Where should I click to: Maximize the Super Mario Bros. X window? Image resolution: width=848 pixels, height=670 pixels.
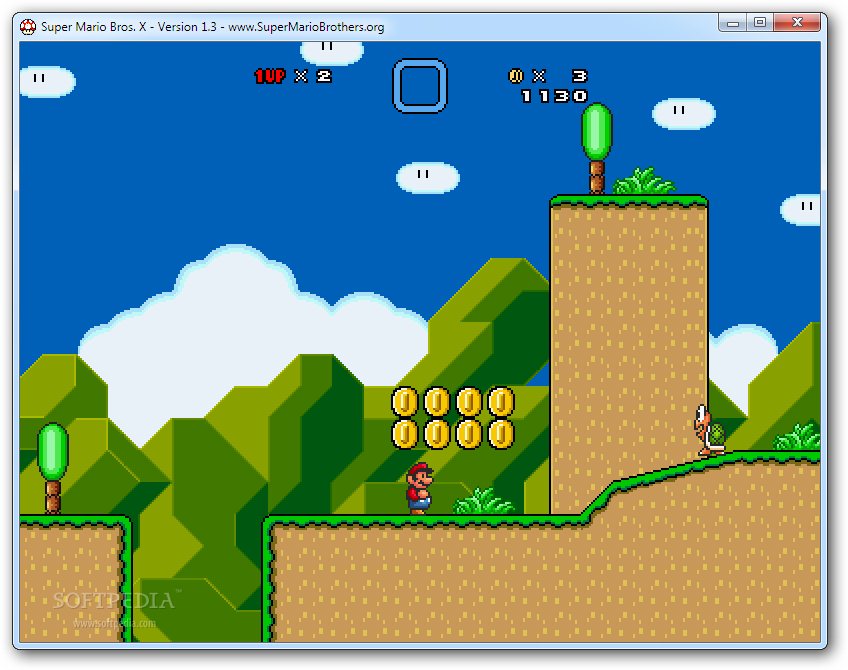[760, 23]
